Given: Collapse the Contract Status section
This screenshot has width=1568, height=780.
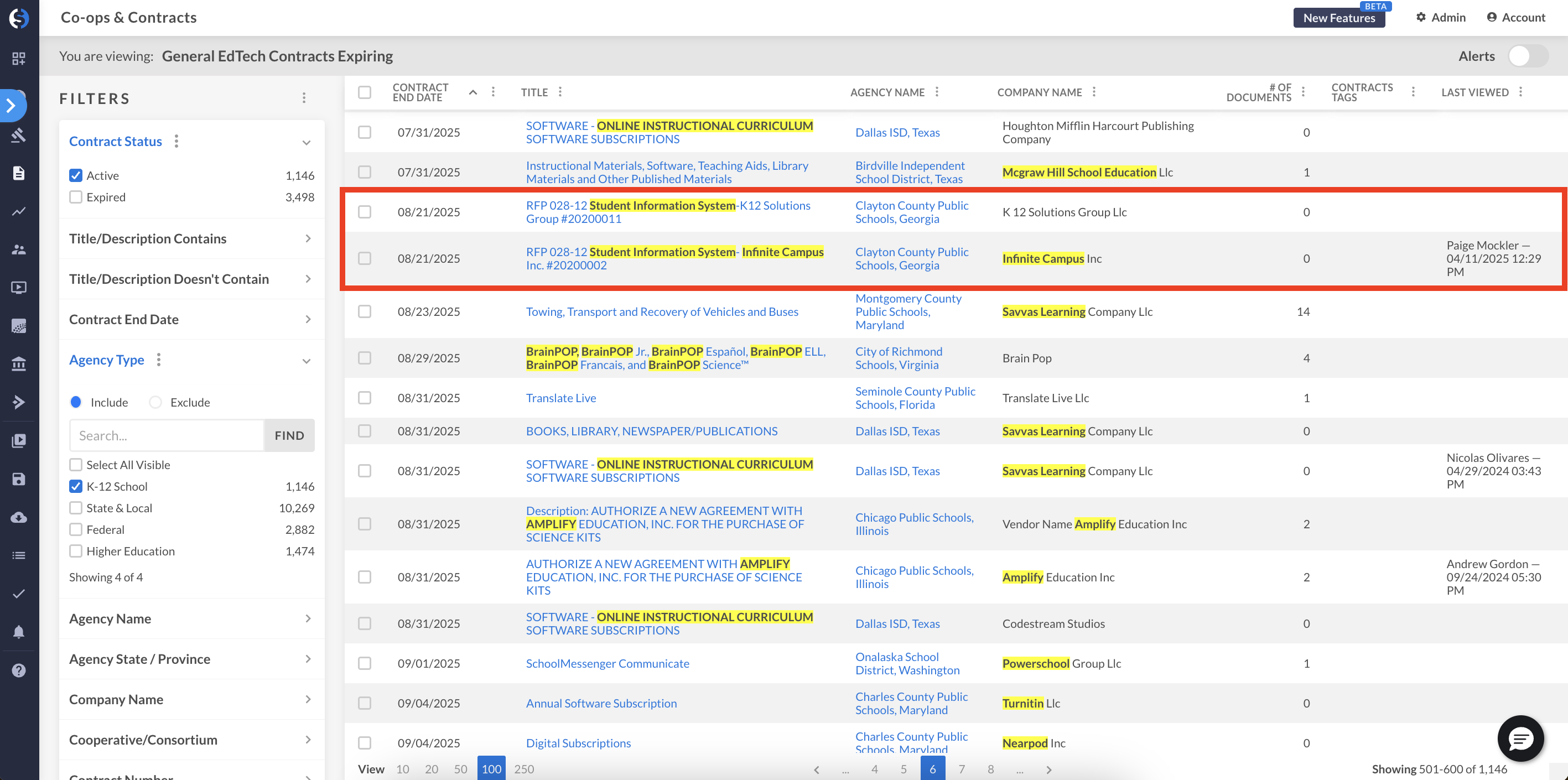Looking at the screenshot, I should pyautogui.click(x=306, y=142).
